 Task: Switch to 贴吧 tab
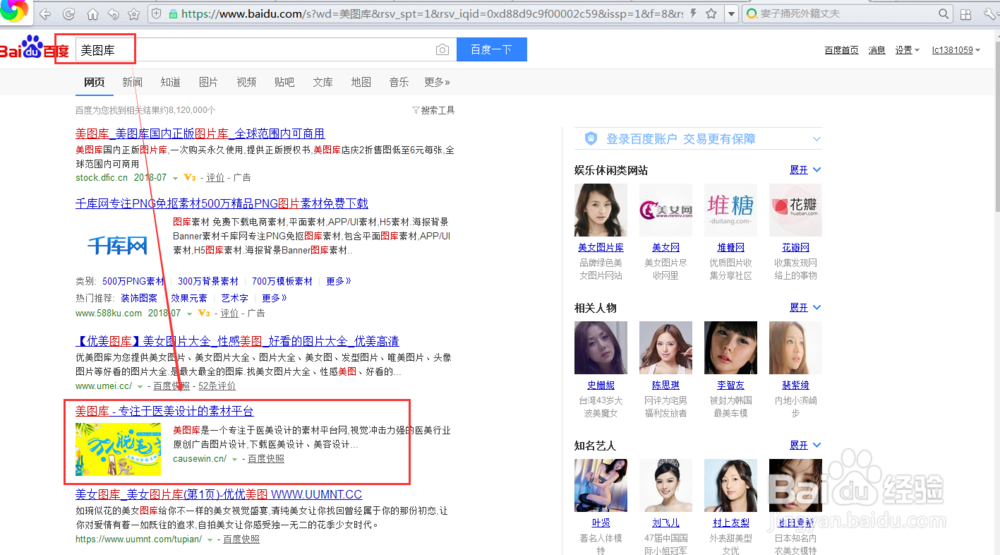pyautogui.click(x=284, y=82)
